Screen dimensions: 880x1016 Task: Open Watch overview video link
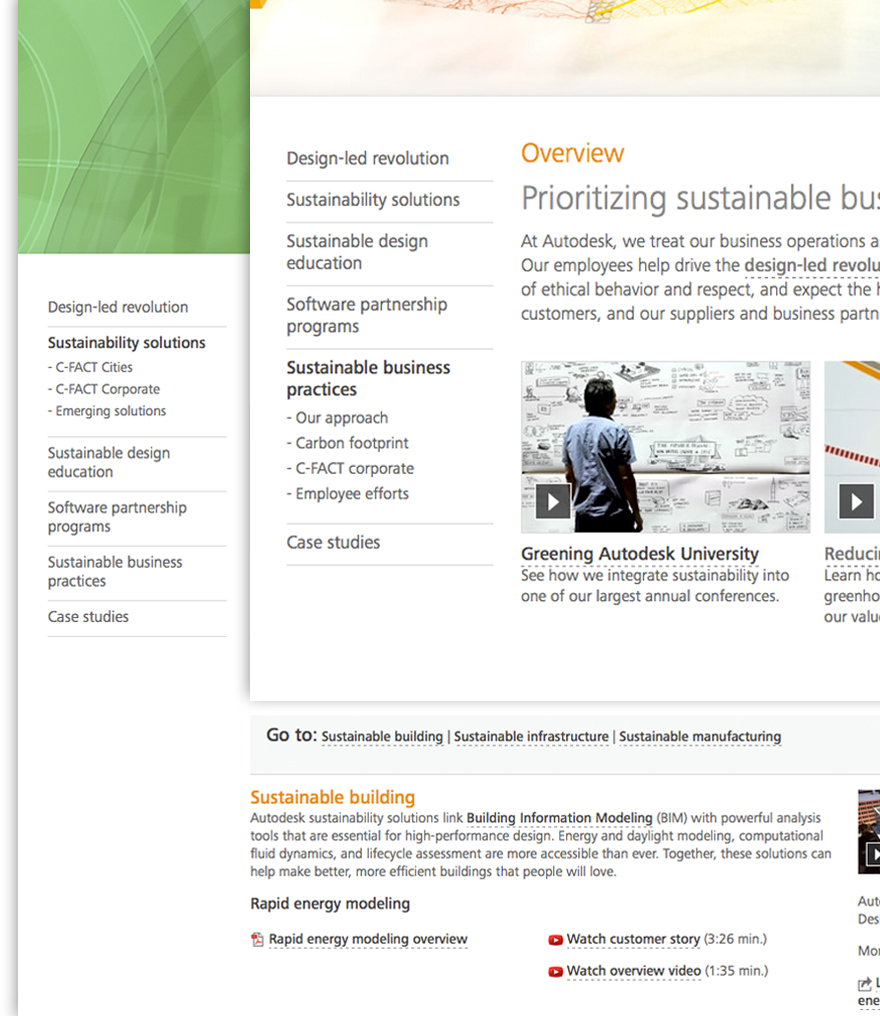(633, 972)
